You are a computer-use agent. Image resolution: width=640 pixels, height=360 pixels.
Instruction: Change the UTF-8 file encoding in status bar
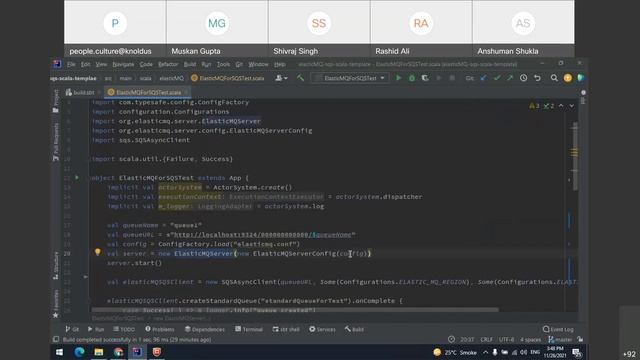tap(506, 339)
